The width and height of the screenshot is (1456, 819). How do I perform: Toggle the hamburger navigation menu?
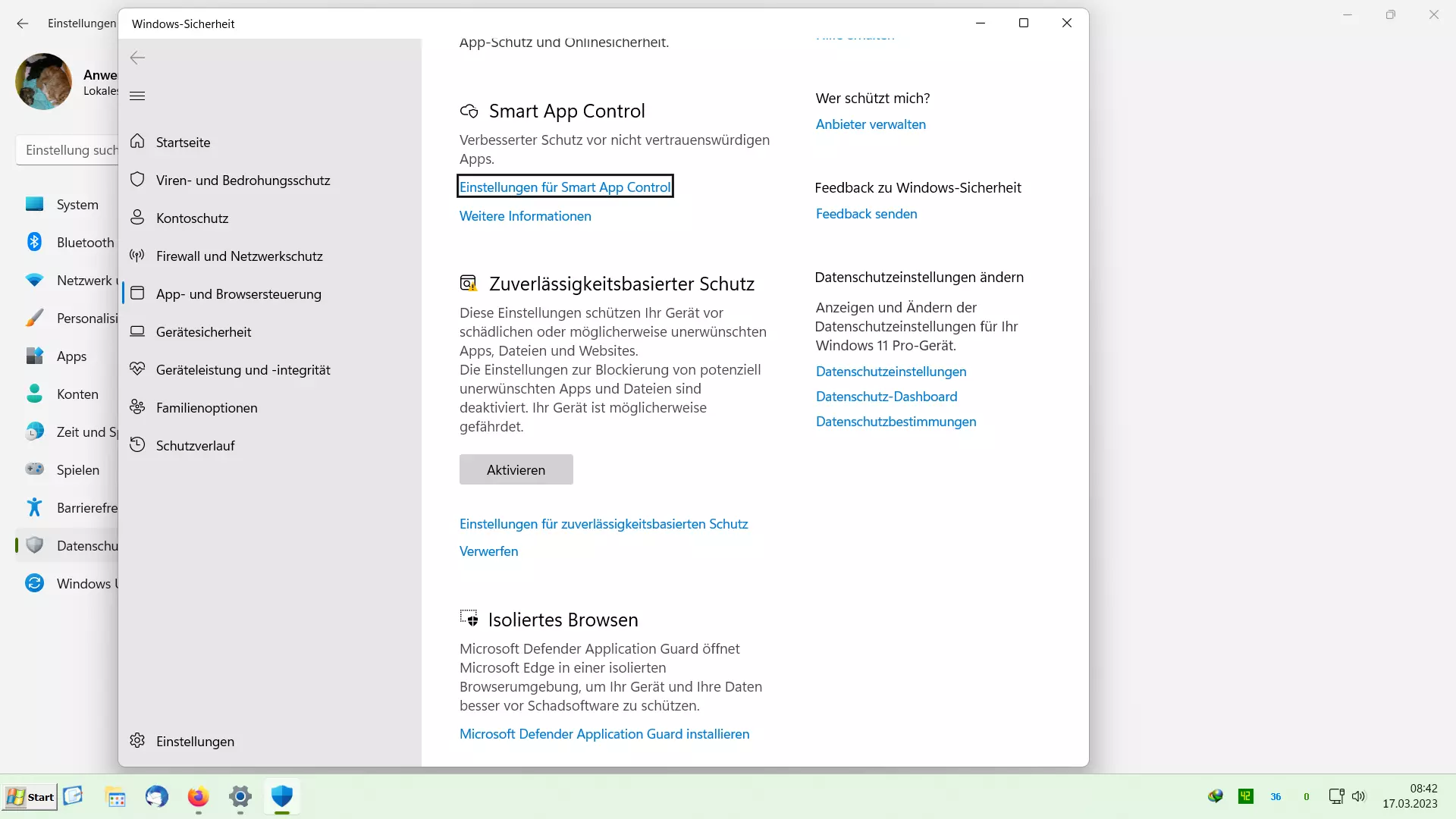point(137,96)
